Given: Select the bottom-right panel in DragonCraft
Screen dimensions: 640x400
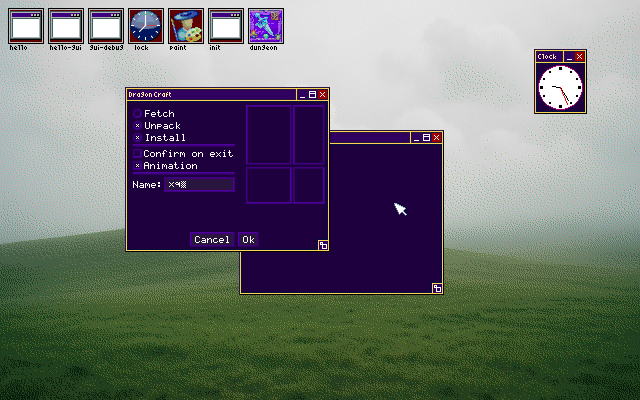Looking at the screenshot, I should pyautogui.click(x=309, y=185).
